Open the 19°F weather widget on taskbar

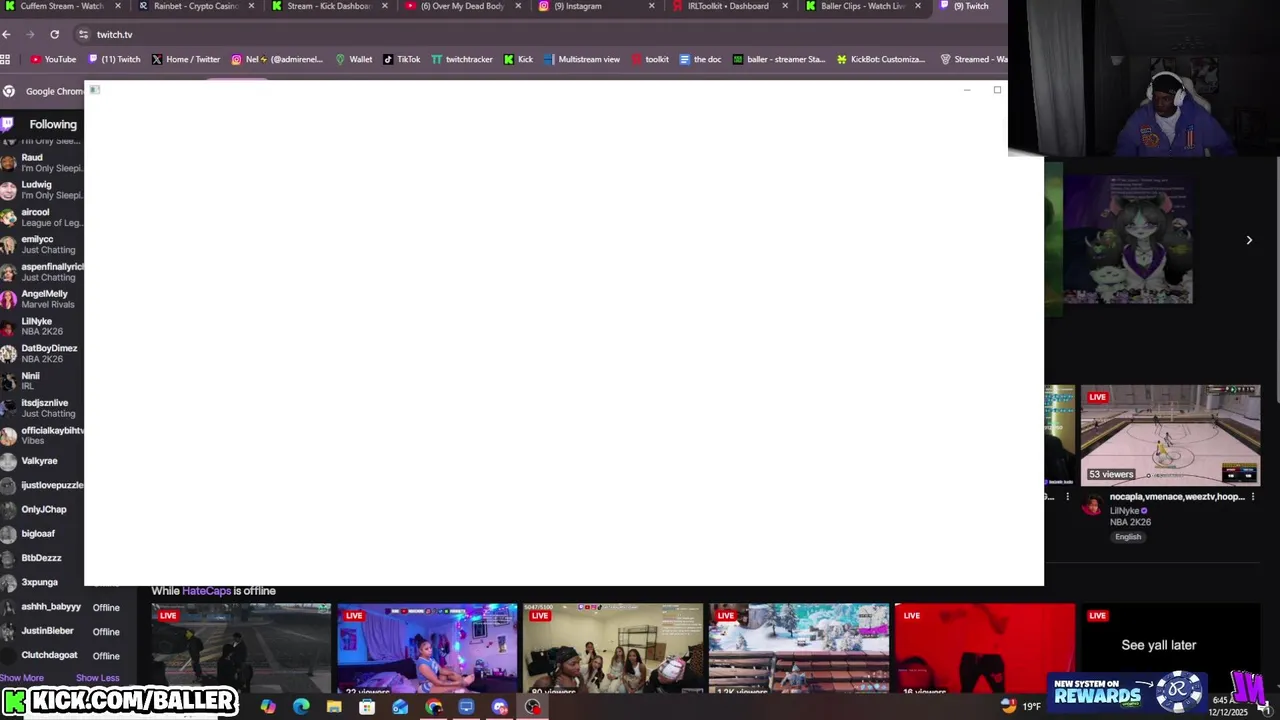[1021, 706]
